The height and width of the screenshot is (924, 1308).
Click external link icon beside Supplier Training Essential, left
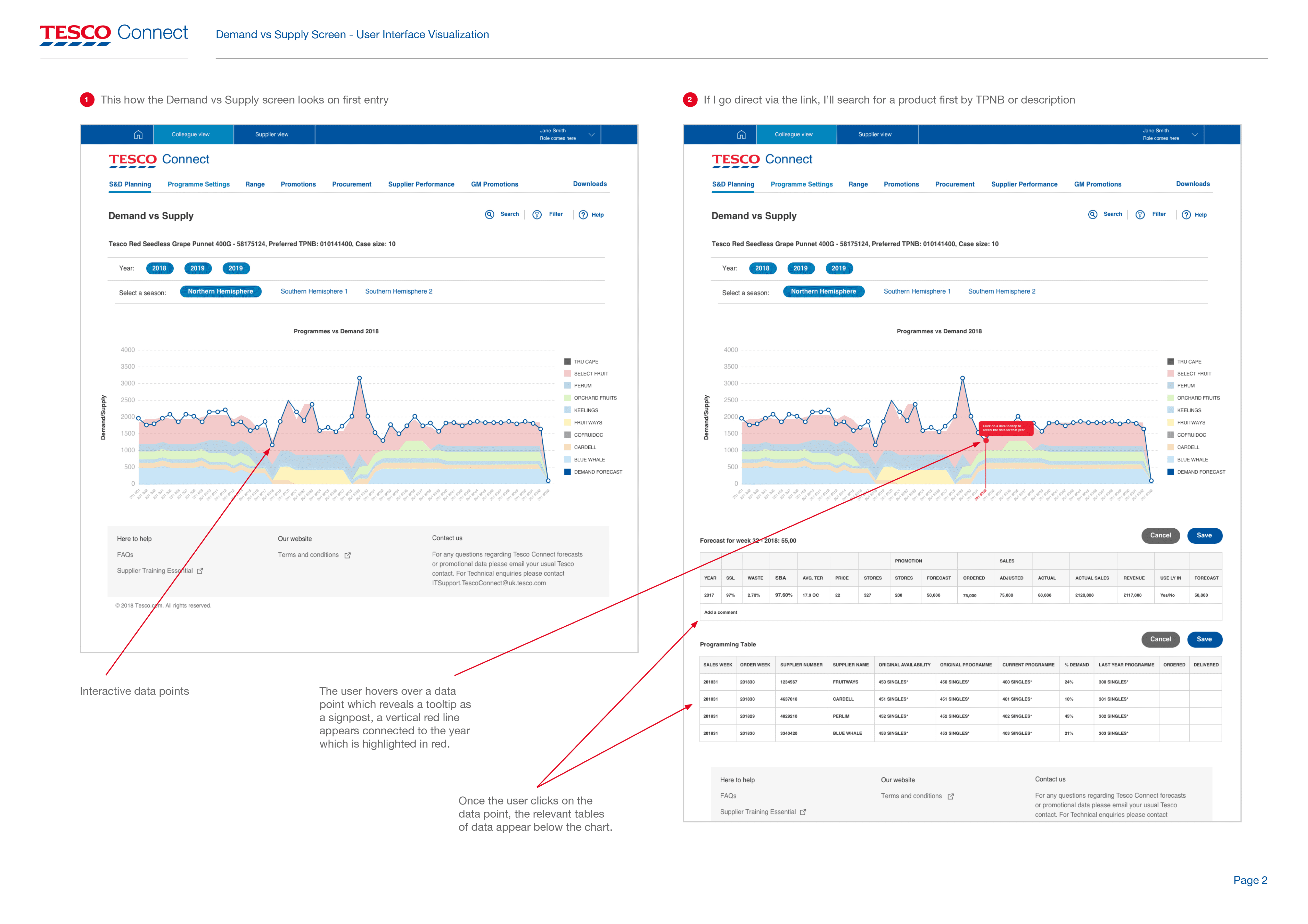point(200,571)
